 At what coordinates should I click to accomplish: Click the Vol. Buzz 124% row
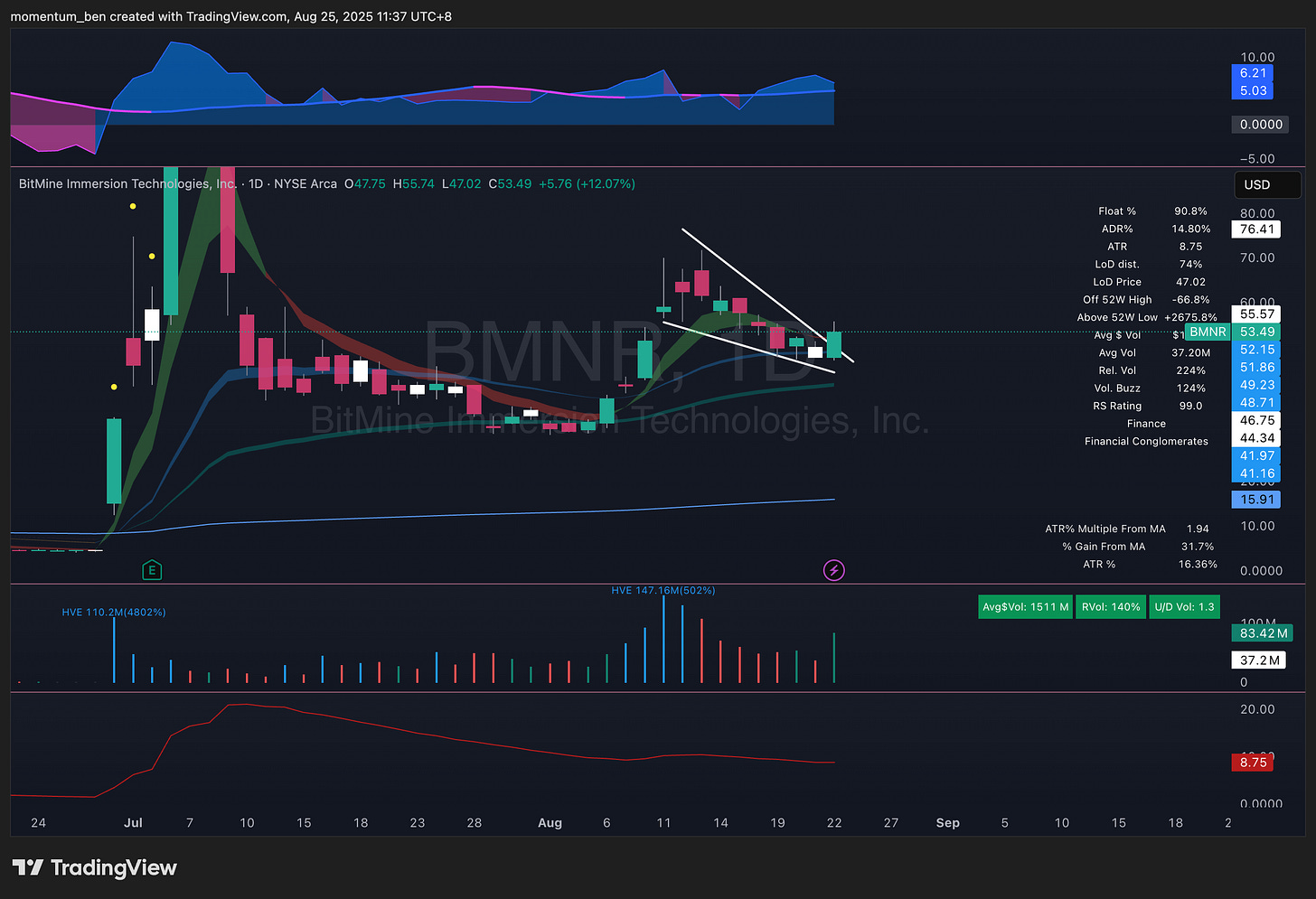pos(1150,389)
